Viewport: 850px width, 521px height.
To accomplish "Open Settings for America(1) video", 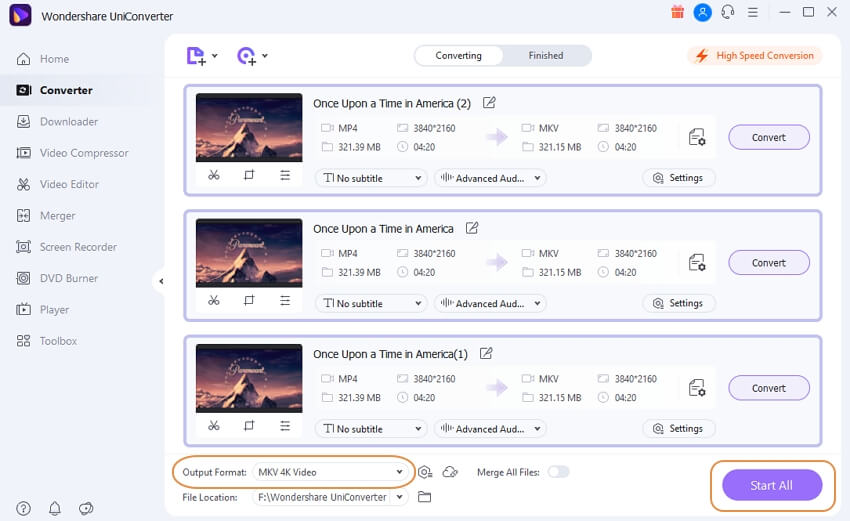I will (x=679, y=428).
